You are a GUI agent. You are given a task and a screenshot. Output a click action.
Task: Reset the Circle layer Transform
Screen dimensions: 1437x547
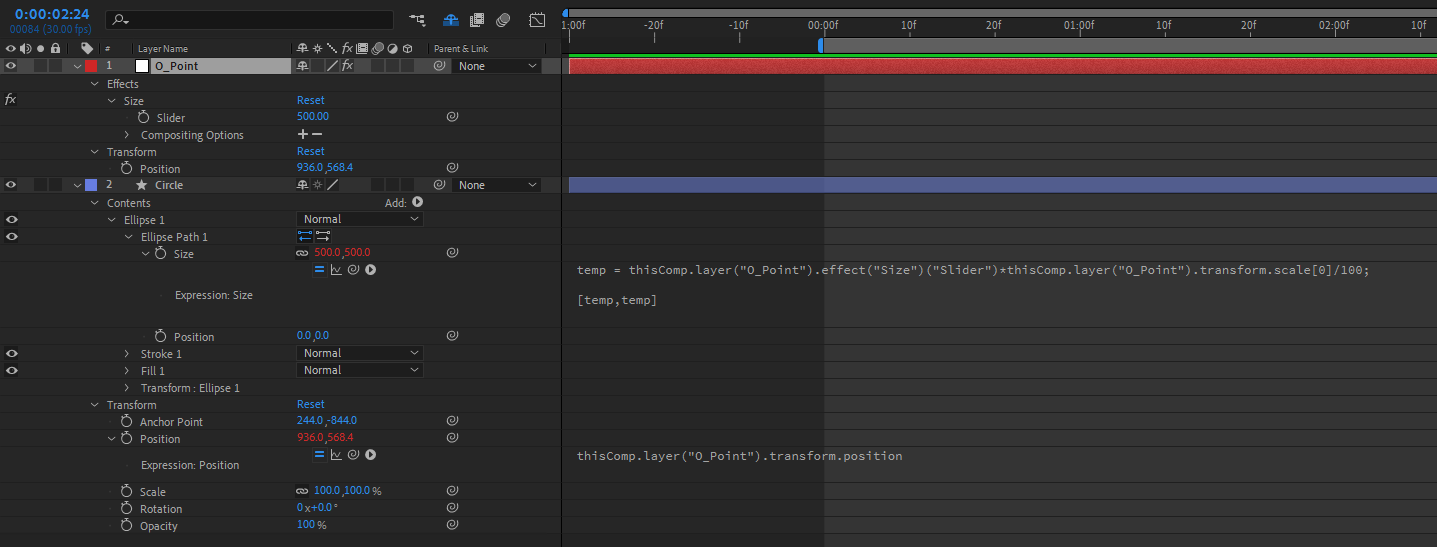[310, 405]
